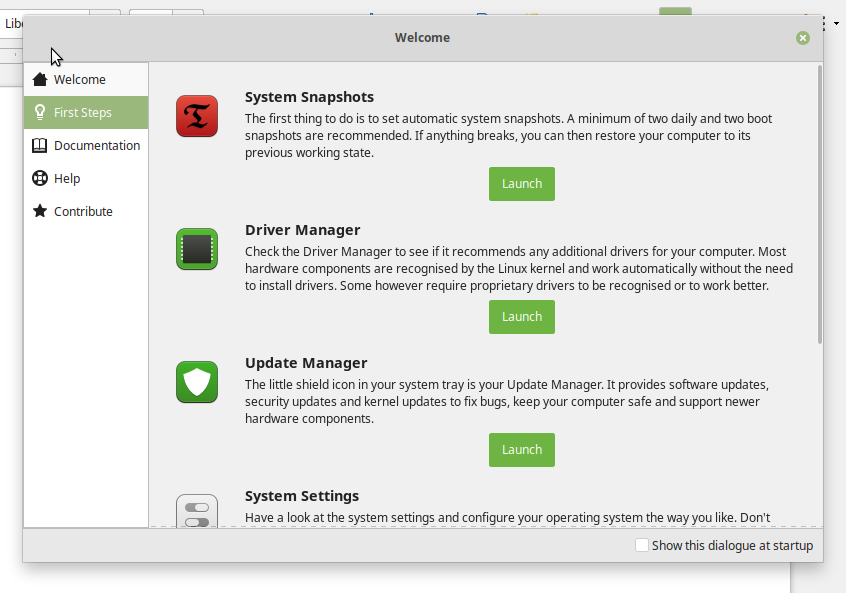Open the dropdown arrow in the background window
This screenshot has width=846, height=593.
[x=836, y=24]
